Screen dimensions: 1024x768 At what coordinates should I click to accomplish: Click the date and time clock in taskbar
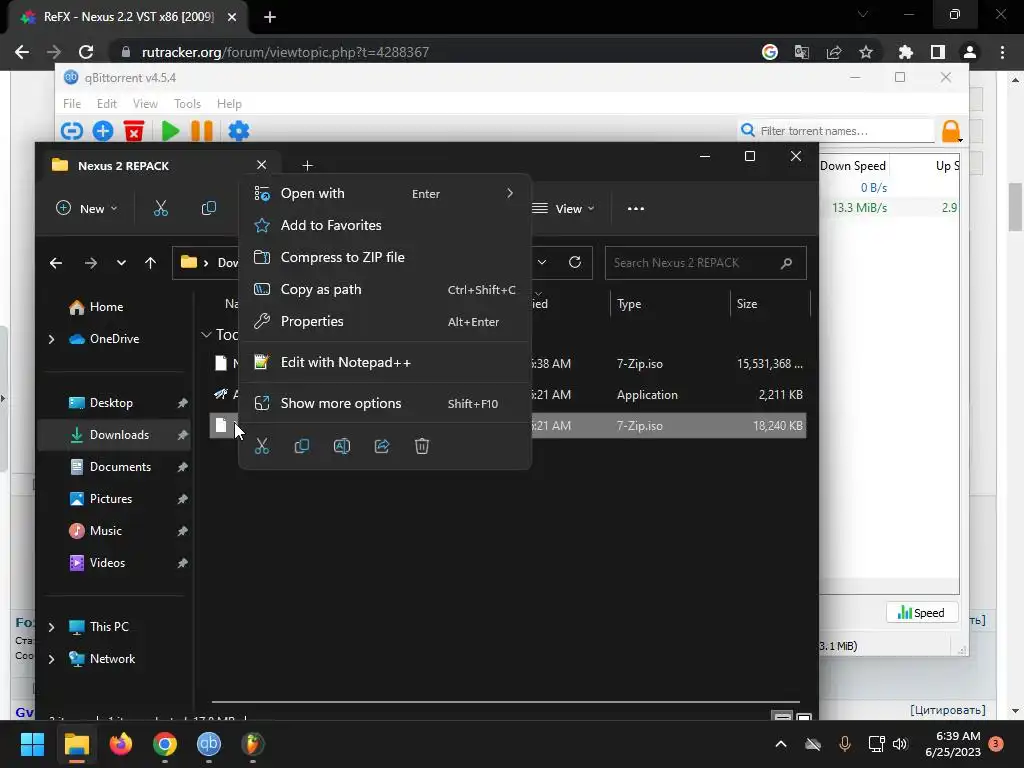pyautogui.click(x=953, y=744)
